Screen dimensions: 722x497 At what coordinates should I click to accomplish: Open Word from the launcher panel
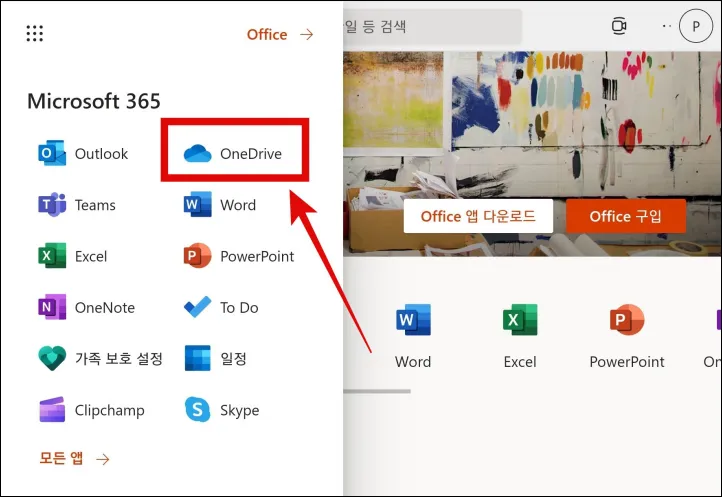point(220,205)
